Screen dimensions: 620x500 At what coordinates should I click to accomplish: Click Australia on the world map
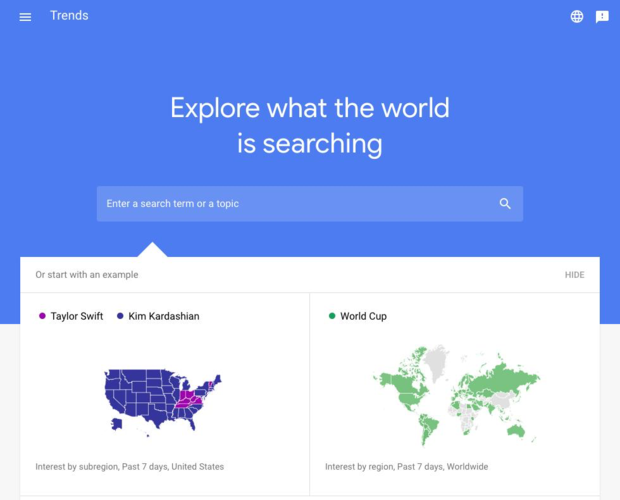point(517,431)
